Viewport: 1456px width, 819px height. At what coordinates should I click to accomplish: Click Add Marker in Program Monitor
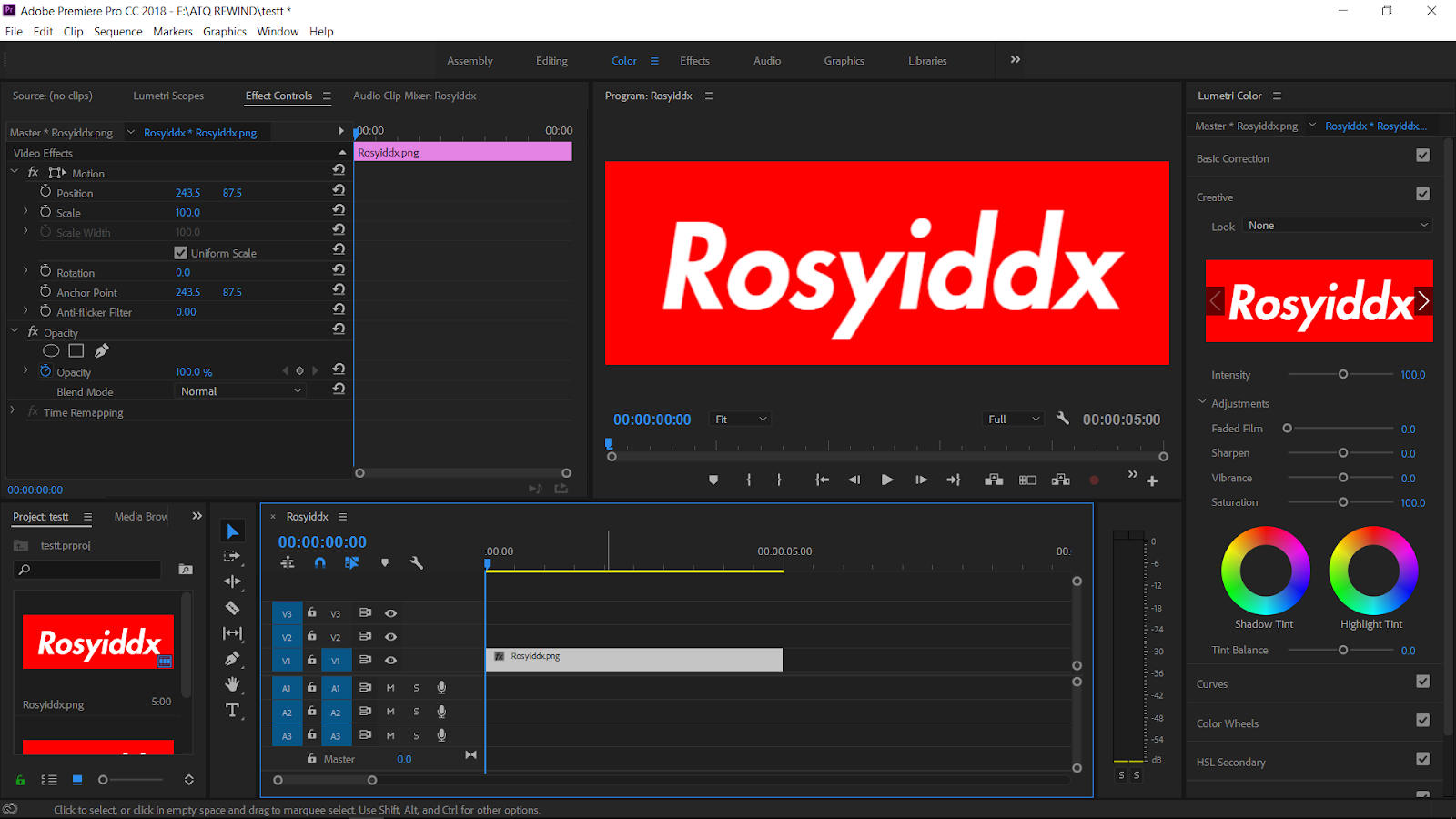(x=713, y=480)
